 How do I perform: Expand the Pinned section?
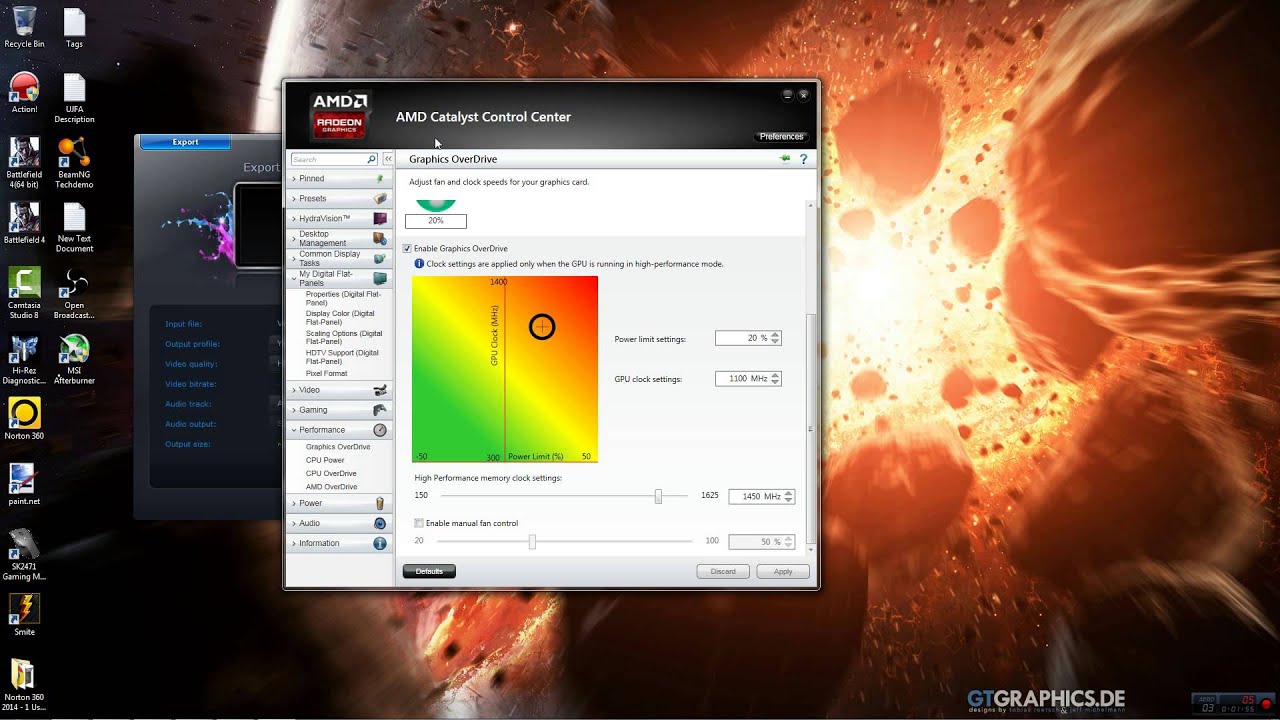[339, 178]
